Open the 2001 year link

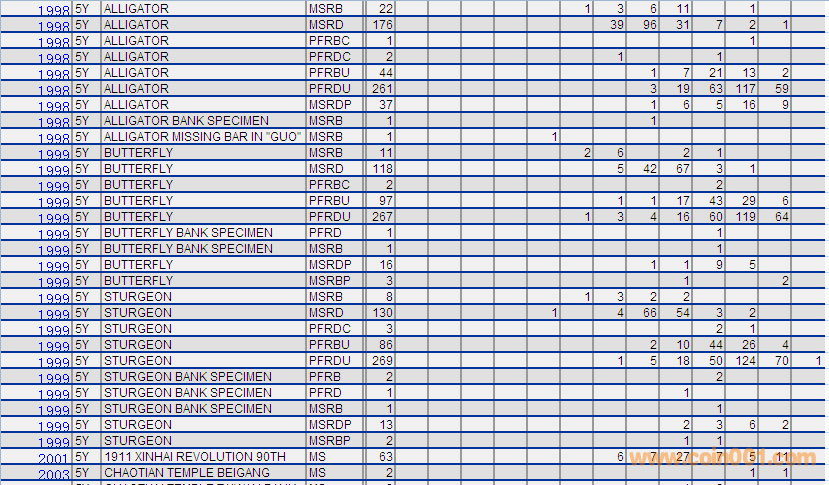[54, 459]
